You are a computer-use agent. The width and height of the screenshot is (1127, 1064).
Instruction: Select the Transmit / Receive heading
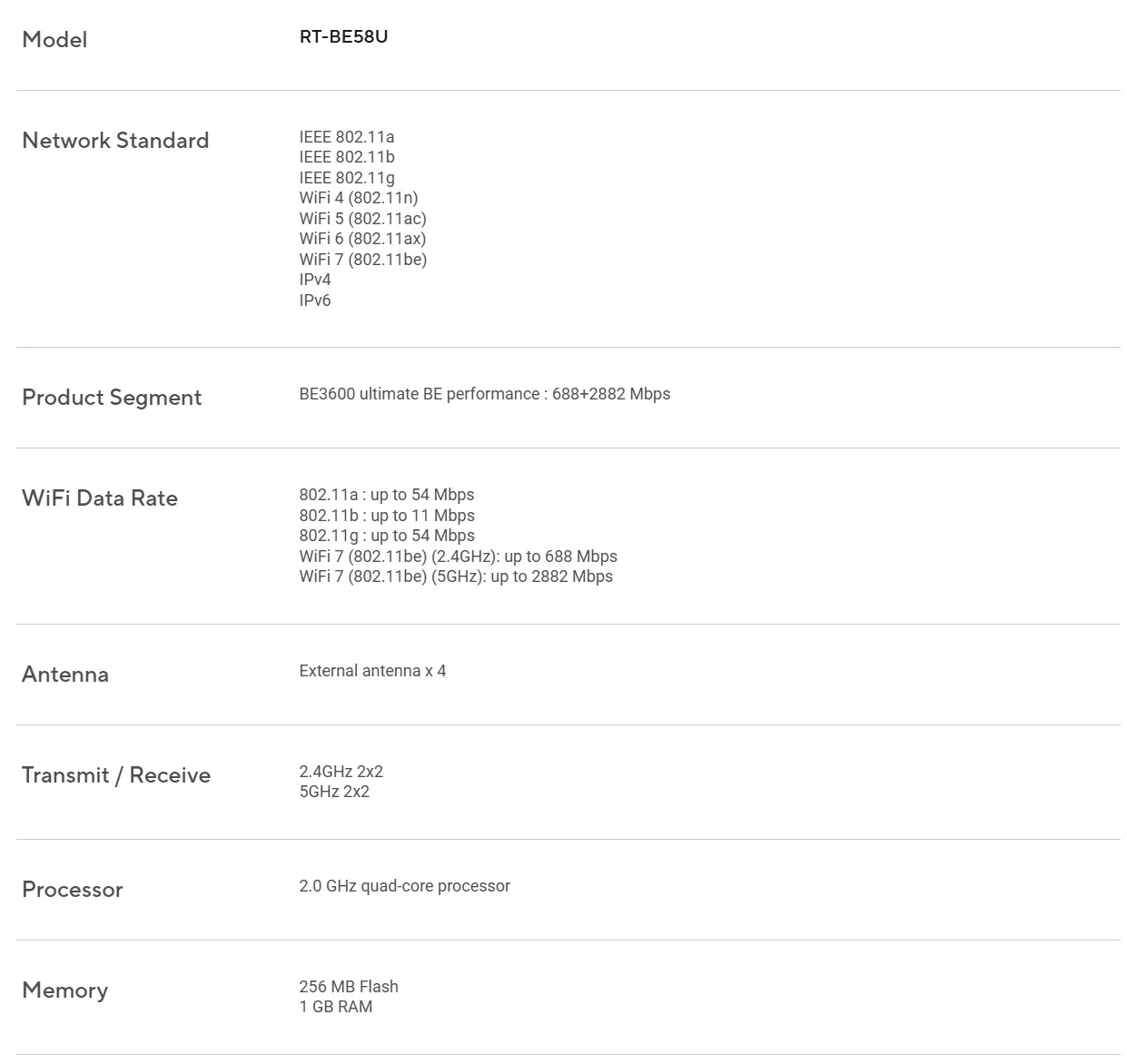tap(116, 774)
